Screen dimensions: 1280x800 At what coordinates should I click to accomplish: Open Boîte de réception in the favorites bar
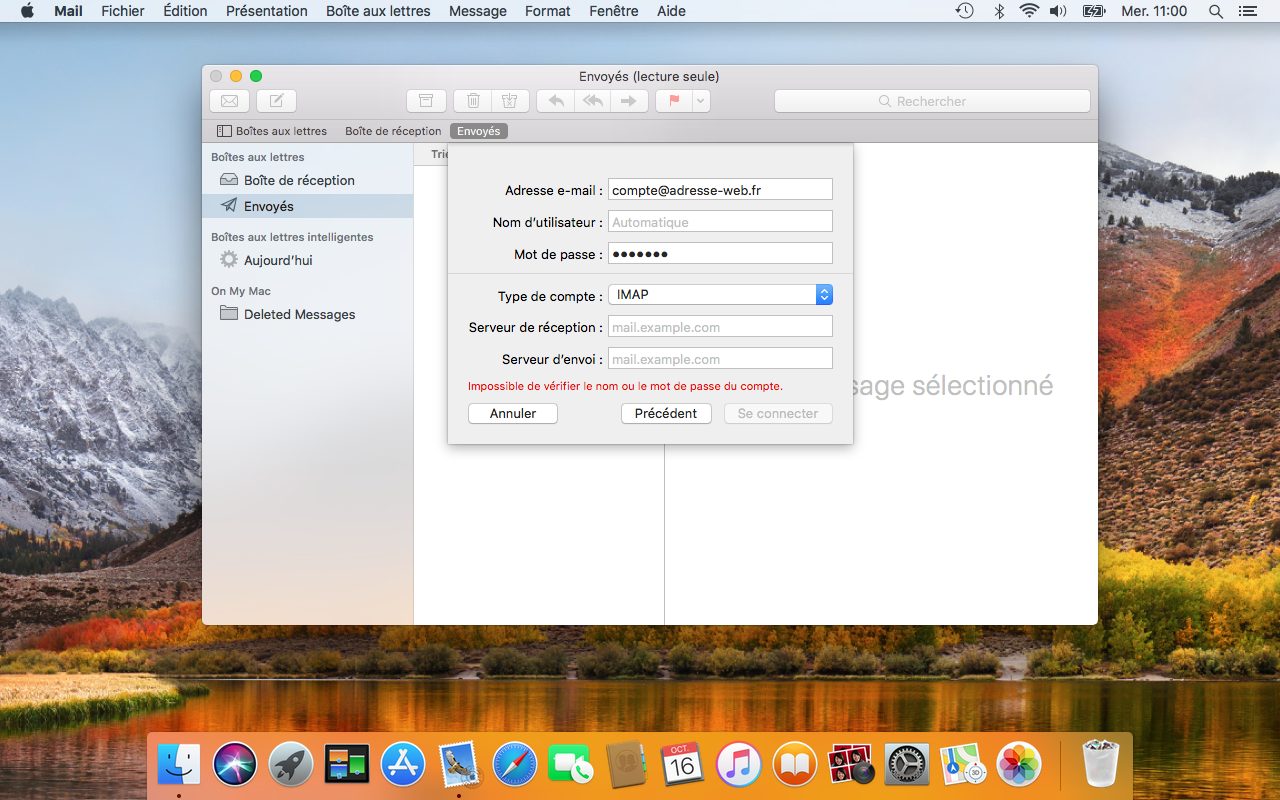click(x=393, y=131)
